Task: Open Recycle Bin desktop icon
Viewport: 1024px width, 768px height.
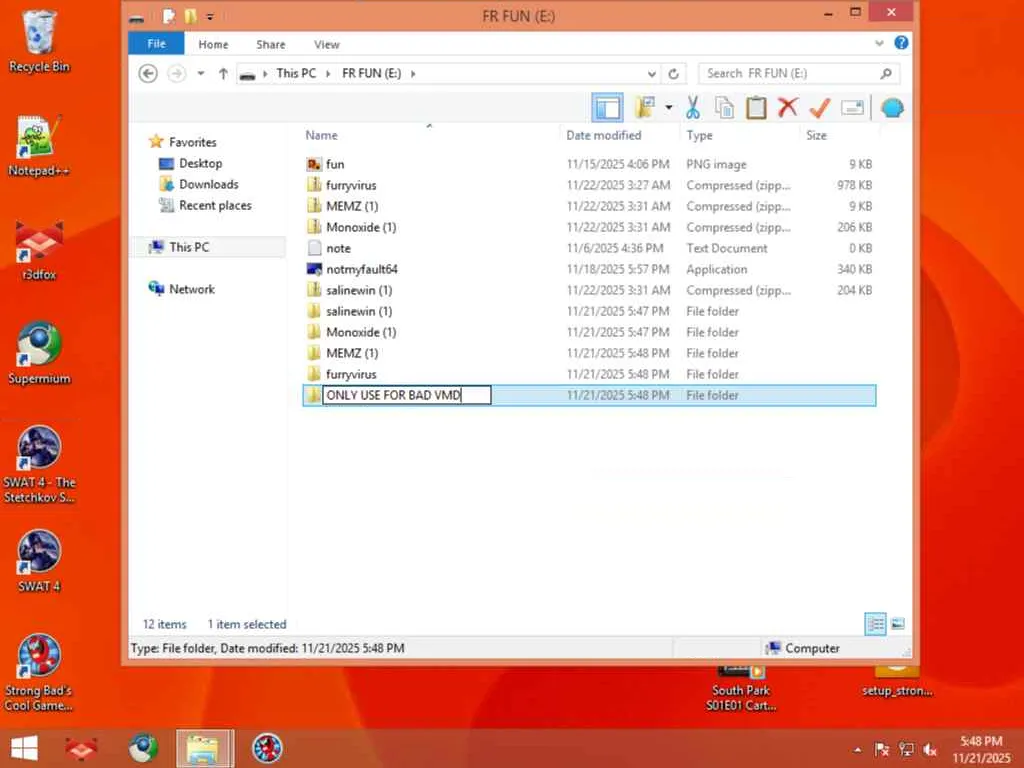Action: (x=39, y=41)
